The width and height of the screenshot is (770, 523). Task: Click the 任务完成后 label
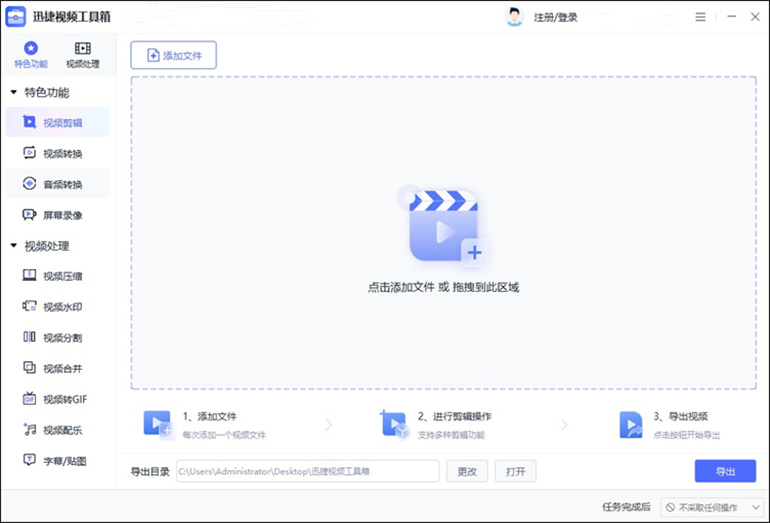click(x=626, y=507)
